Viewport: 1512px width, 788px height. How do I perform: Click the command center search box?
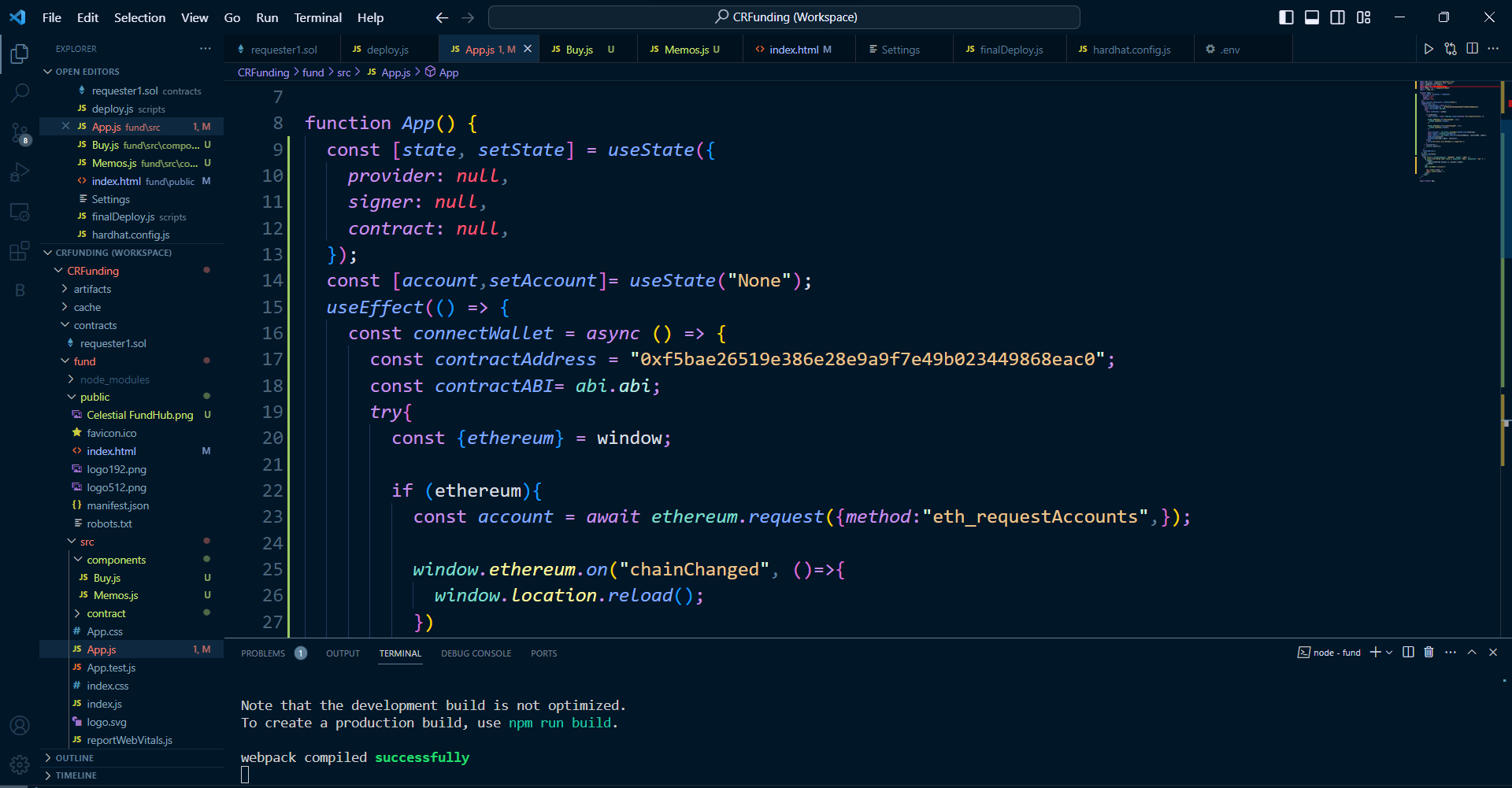tap(784, 17)
